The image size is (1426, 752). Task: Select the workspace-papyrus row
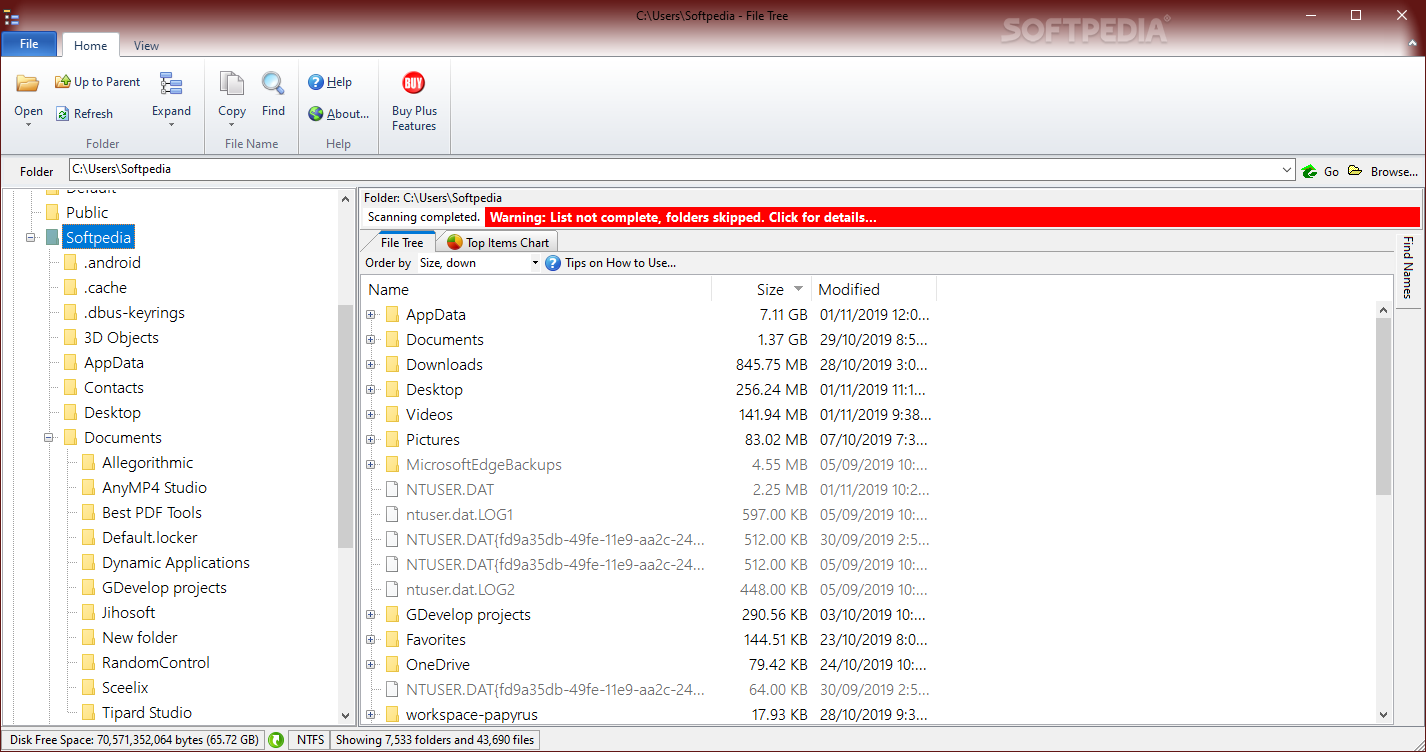click(650, 715)
